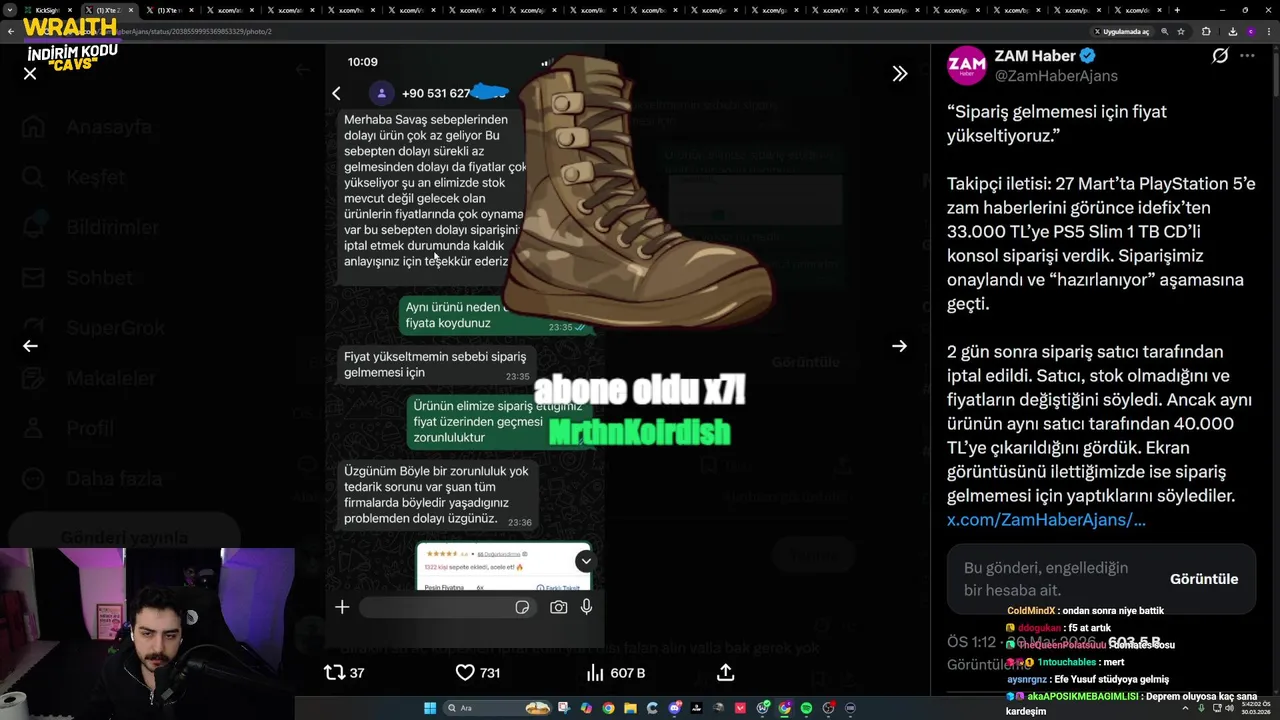Click the ZAM Haber account name

click(x=1035, y=56)
